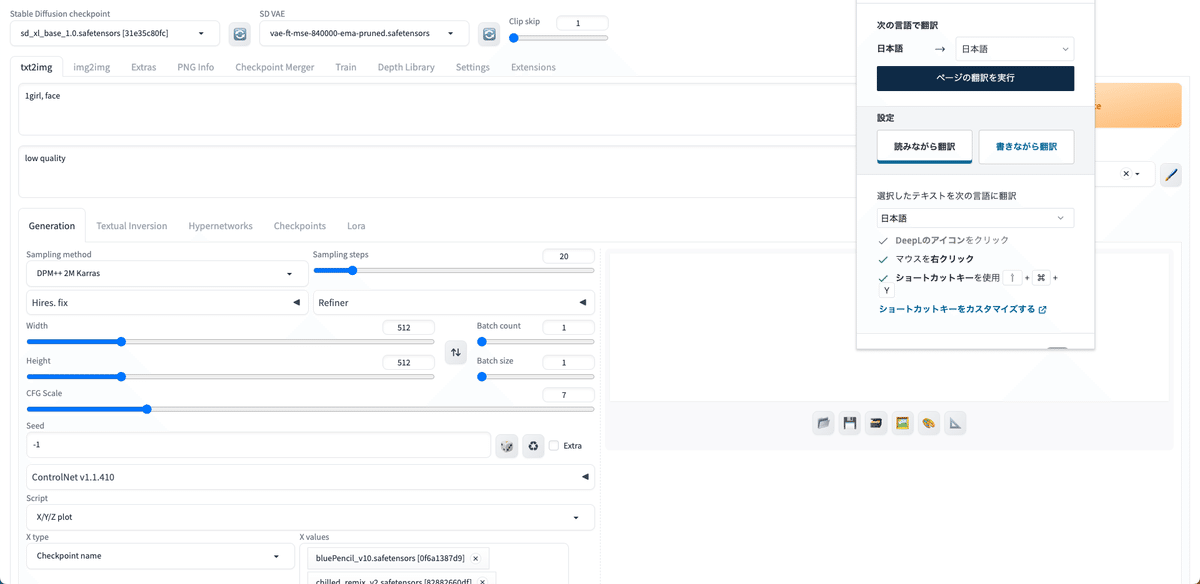
Task: Reuse last seed with recycle icon
Action: pos(534,446)
